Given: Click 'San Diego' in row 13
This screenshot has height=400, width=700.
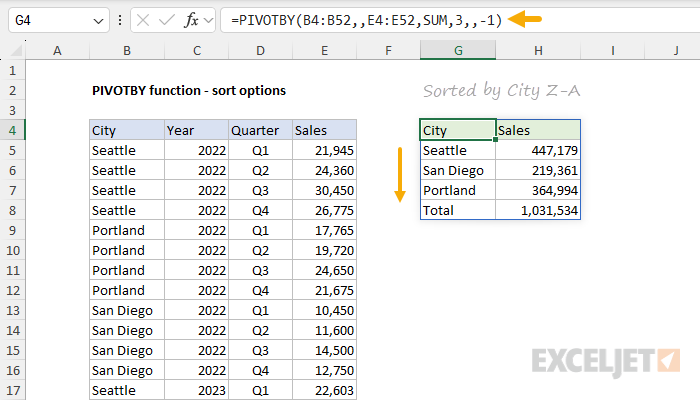Looking at the screenshot, I should click(x=127, y=310).
